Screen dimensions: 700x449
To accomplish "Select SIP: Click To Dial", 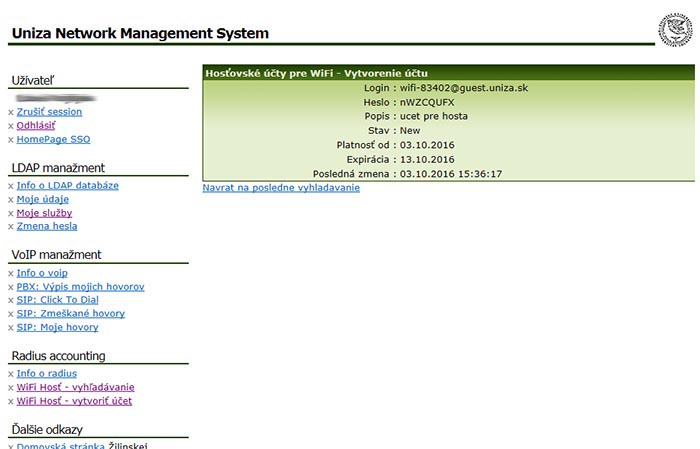I will click(x=58, y=300).
